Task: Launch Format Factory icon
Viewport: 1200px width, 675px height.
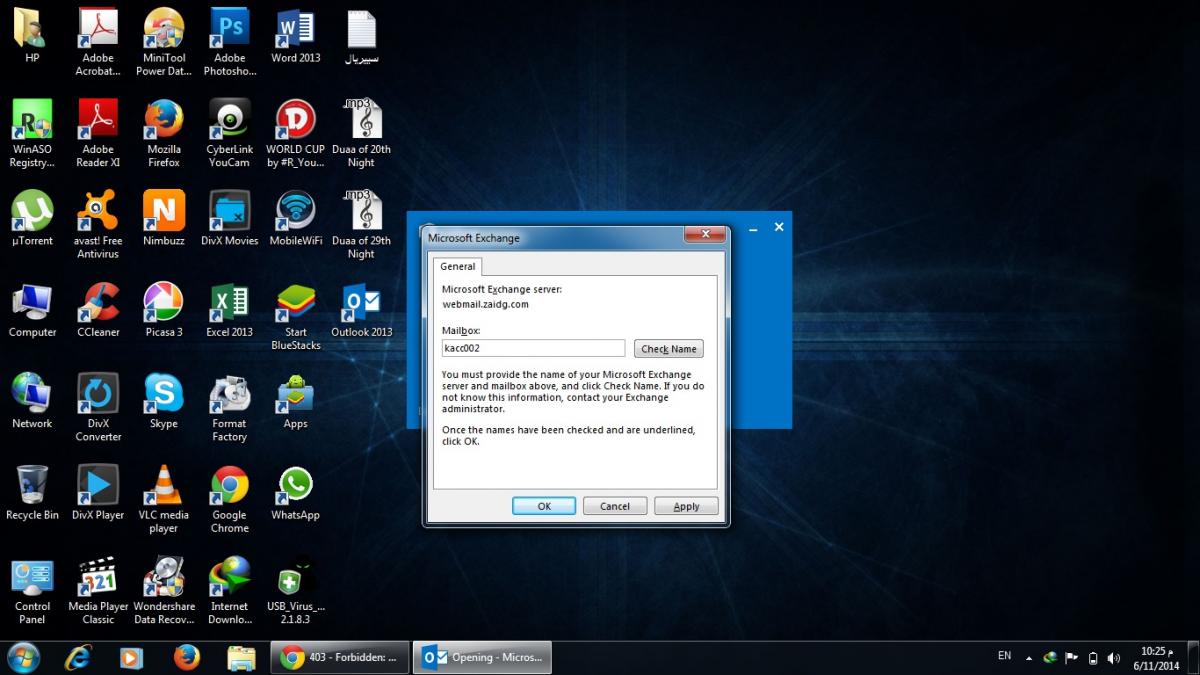Action: [230, 408]
